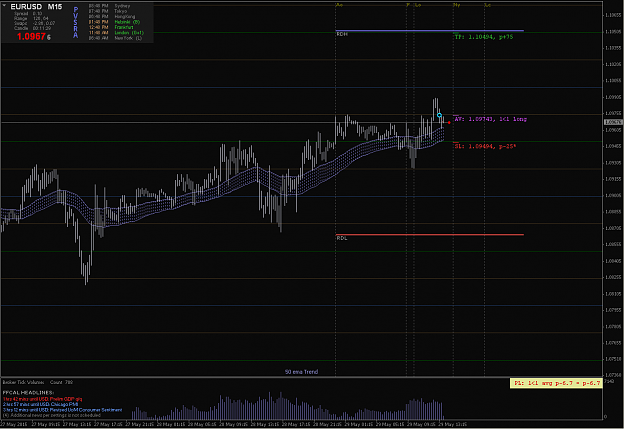The image size is (625, 429).
Task: Click the Range value line
Action: coord(31,18)
